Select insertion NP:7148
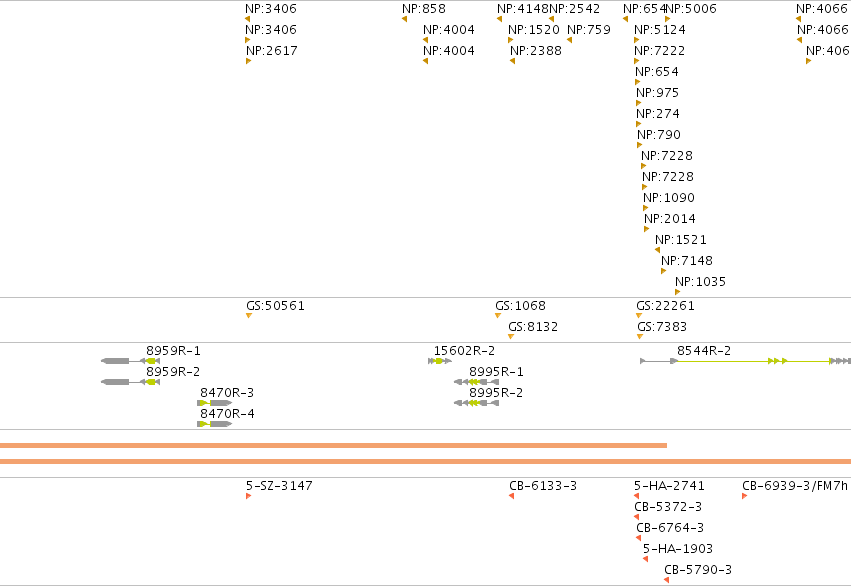 click(x=687, y=261)
